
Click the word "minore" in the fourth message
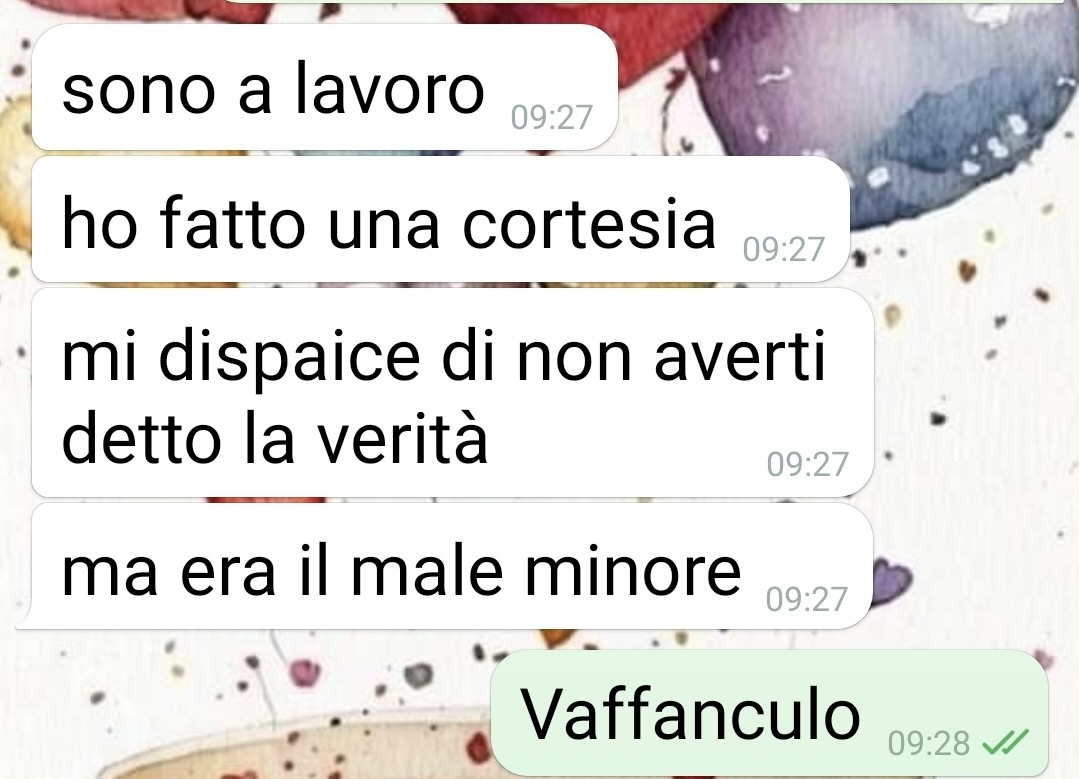(633, 572)
